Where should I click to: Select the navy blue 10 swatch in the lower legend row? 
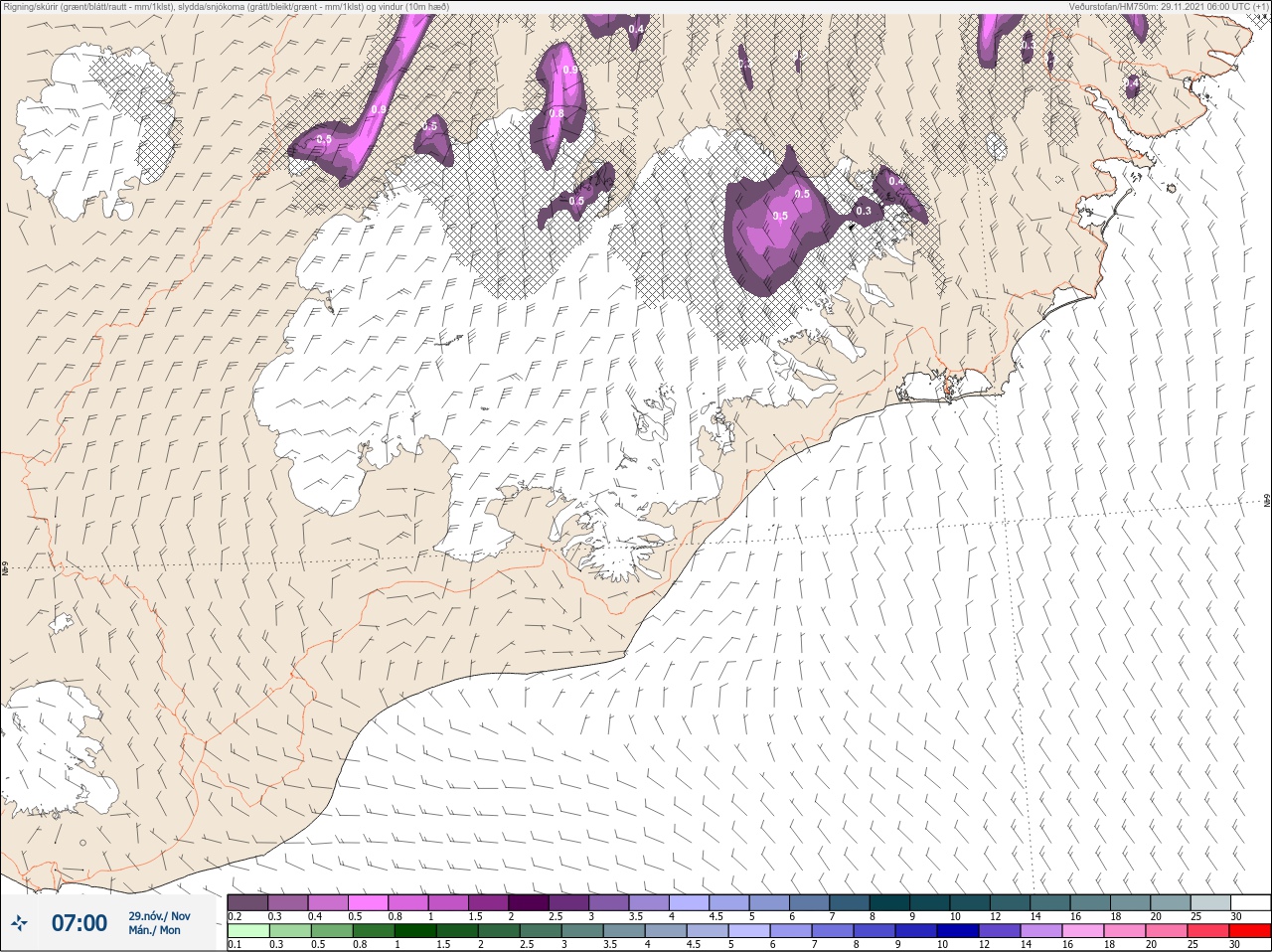(x=956, y=931)
